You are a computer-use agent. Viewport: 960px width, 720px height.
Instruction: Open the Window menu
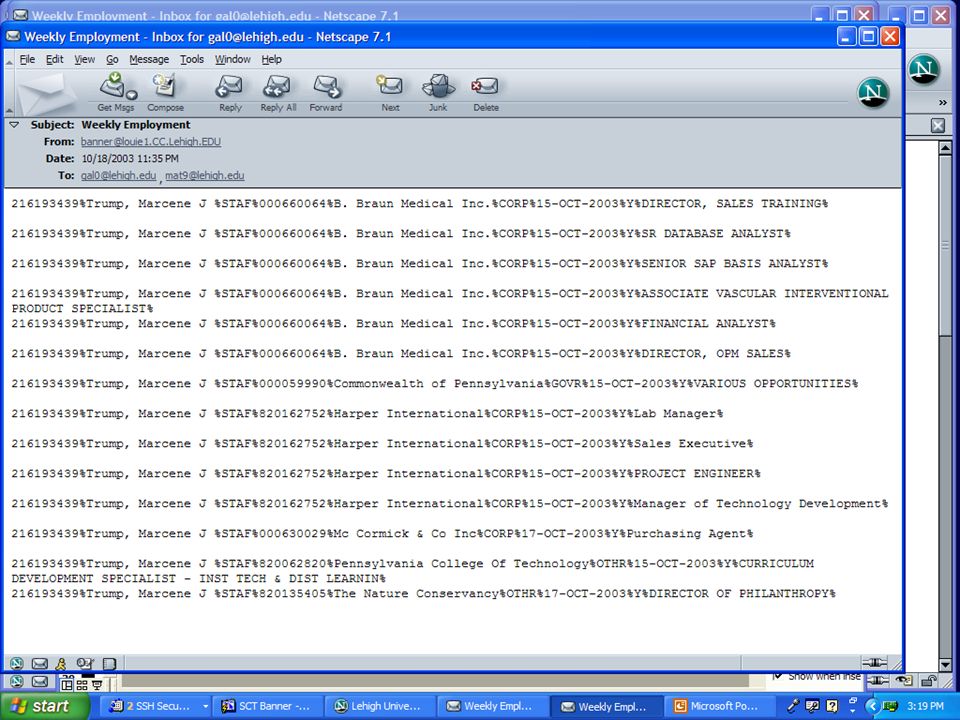click(233, 59)
